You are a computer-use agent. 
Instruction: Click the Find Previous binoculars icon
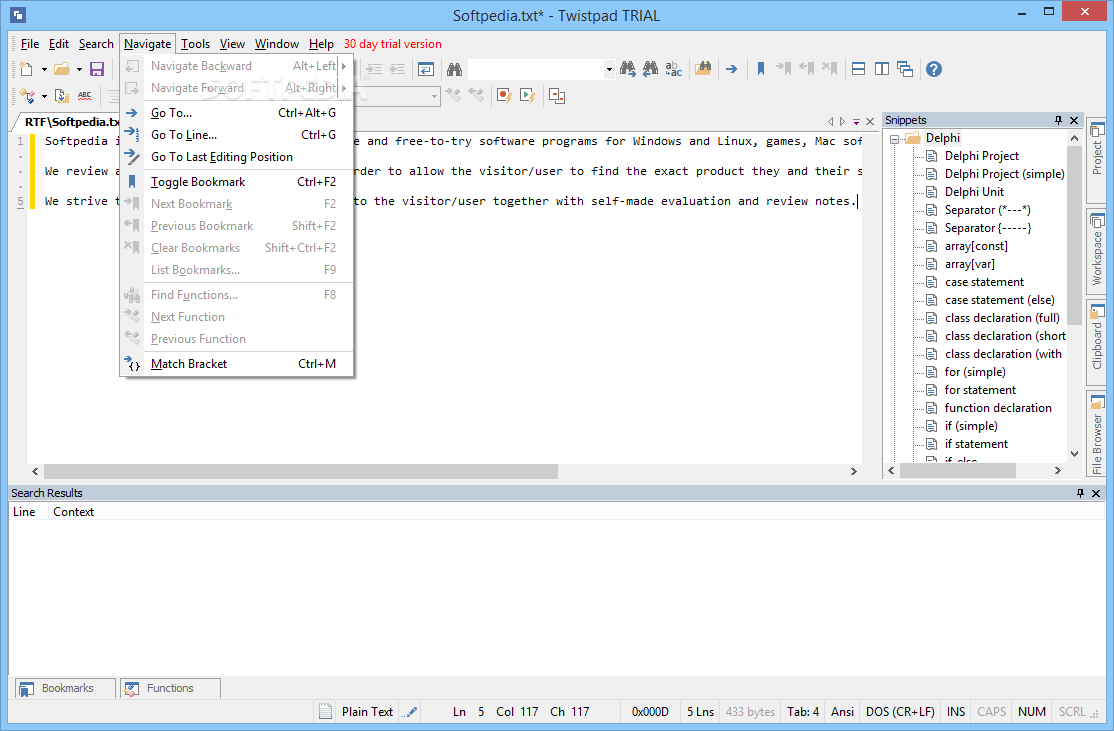pyautogui.click(x=650, y=69)
